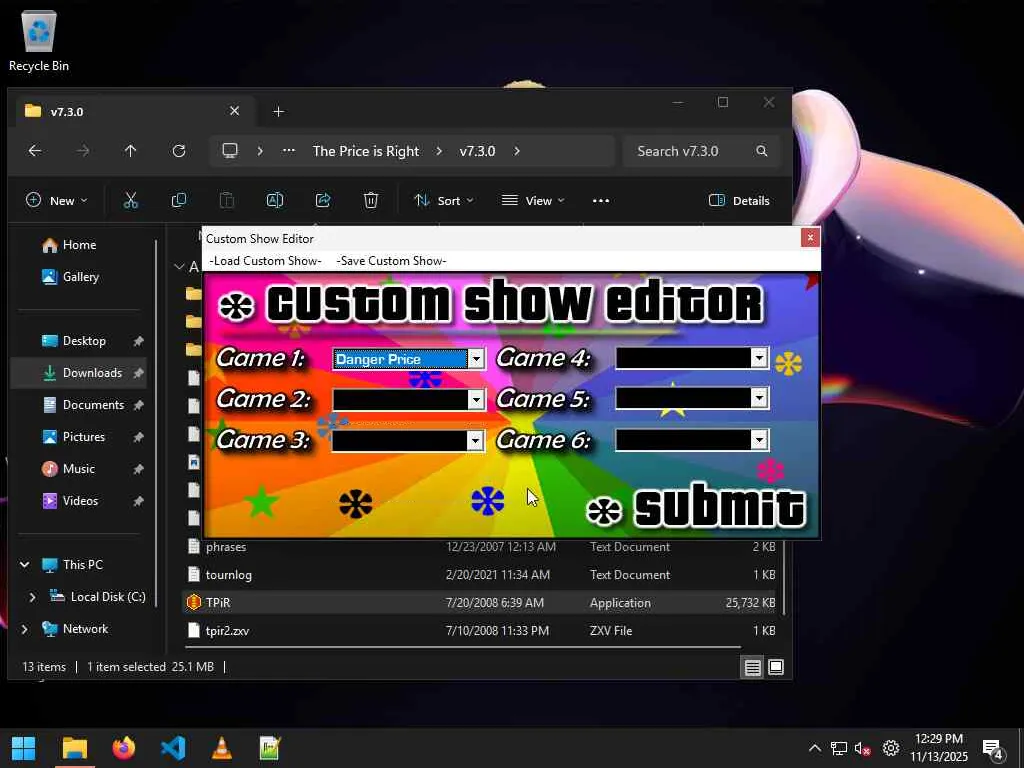Open the Sort options menu

coord(443,200)
